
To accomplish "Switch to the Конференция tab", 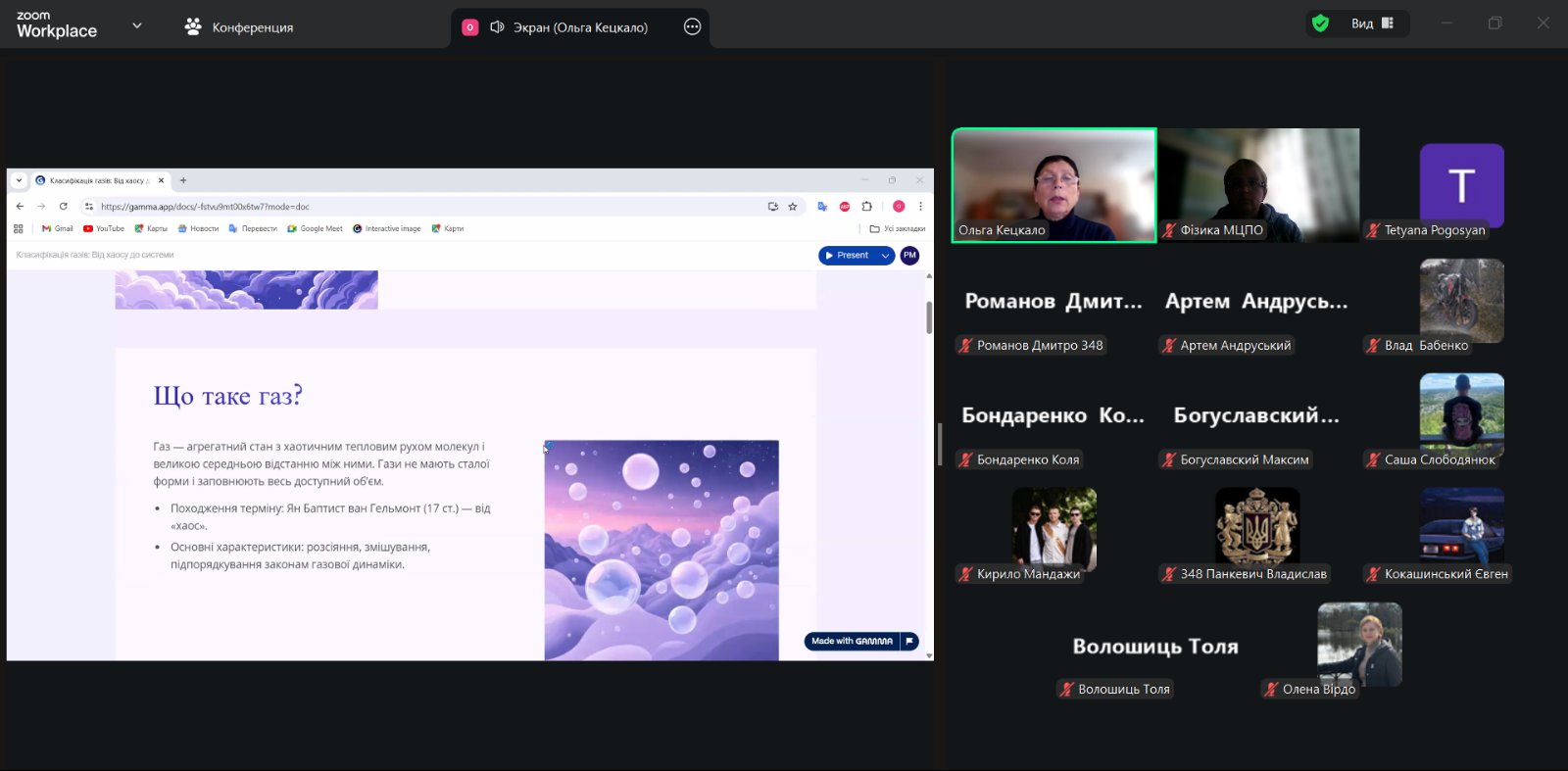I will point(239,27).
